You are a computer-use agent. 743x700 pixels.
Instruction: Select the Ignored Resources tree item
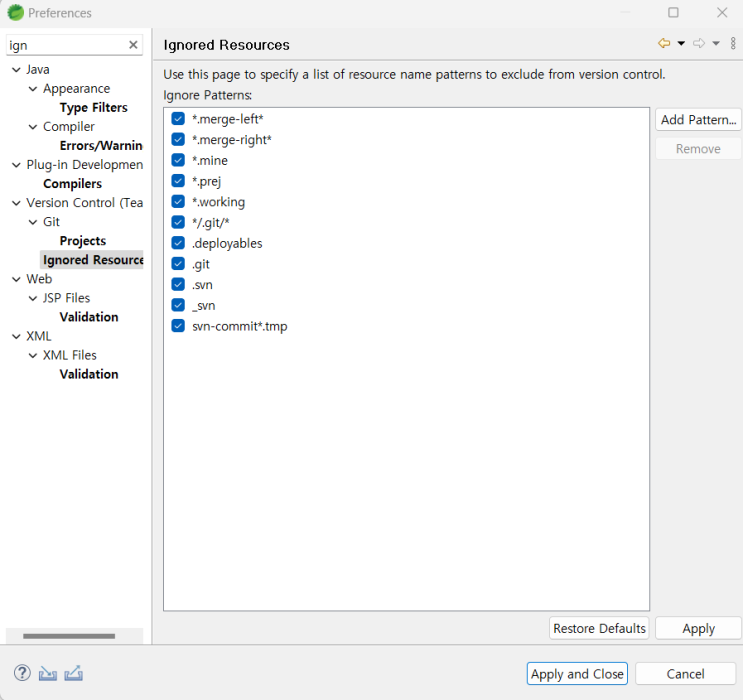91,260
